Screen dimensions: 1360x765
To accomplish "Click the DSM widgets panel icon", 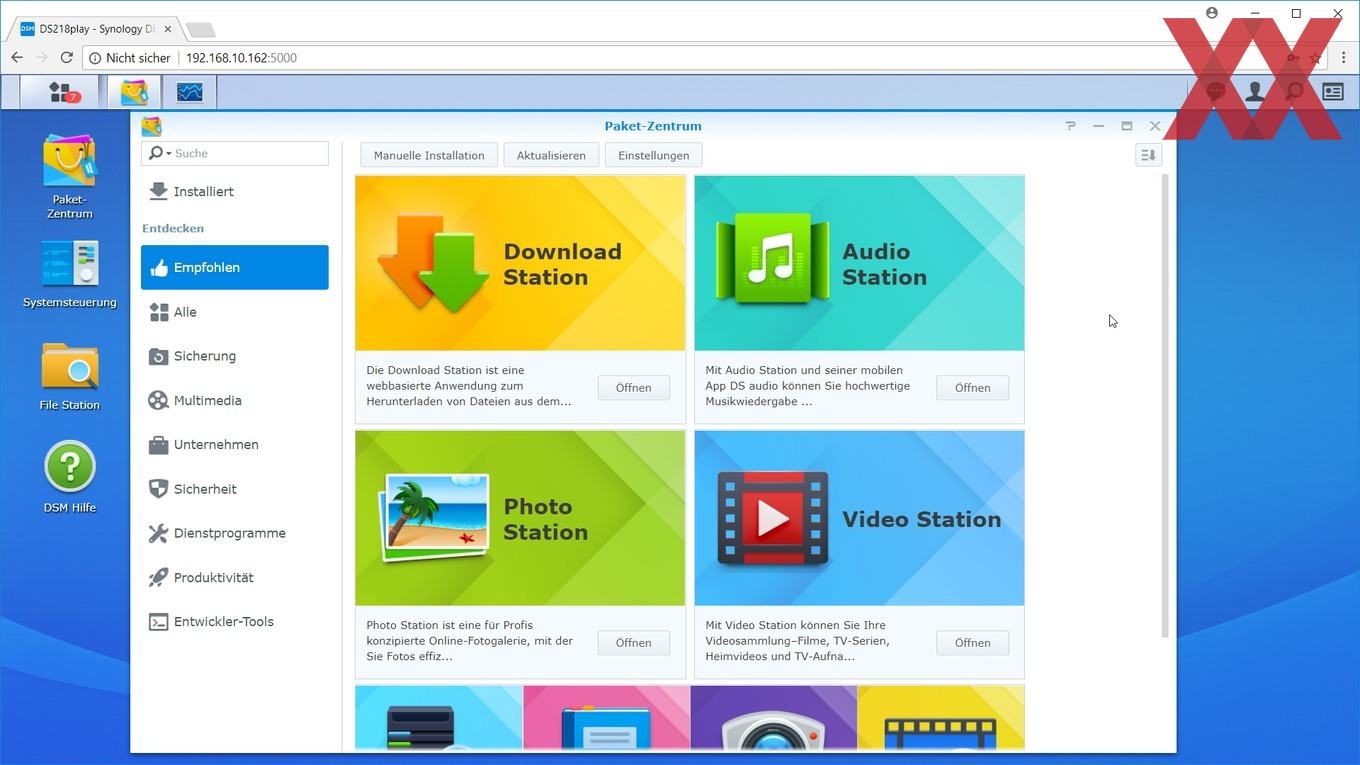I will (1333, 92).
